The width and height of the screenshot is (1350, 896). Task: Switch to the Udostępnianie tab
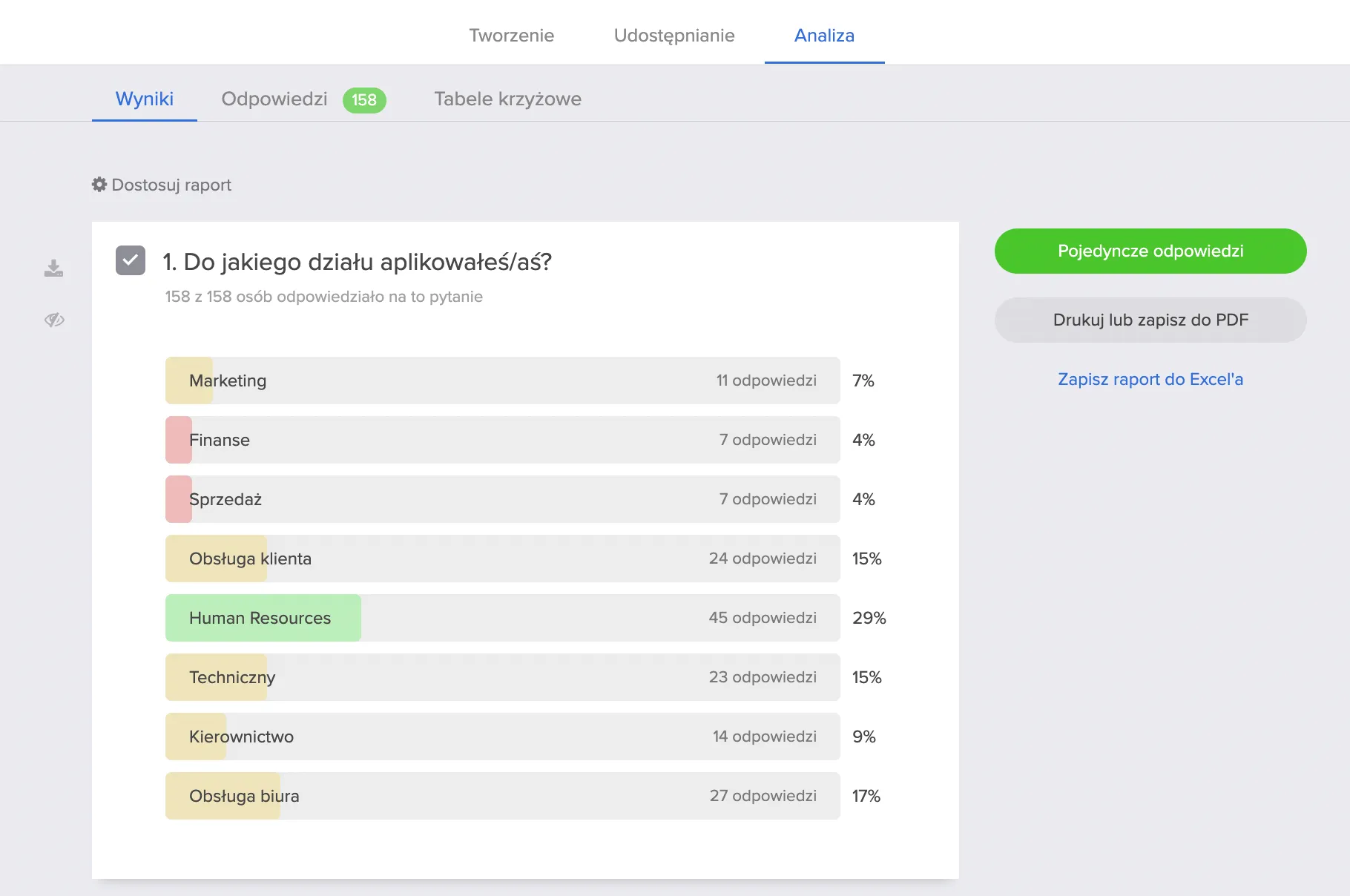(674, 35)
